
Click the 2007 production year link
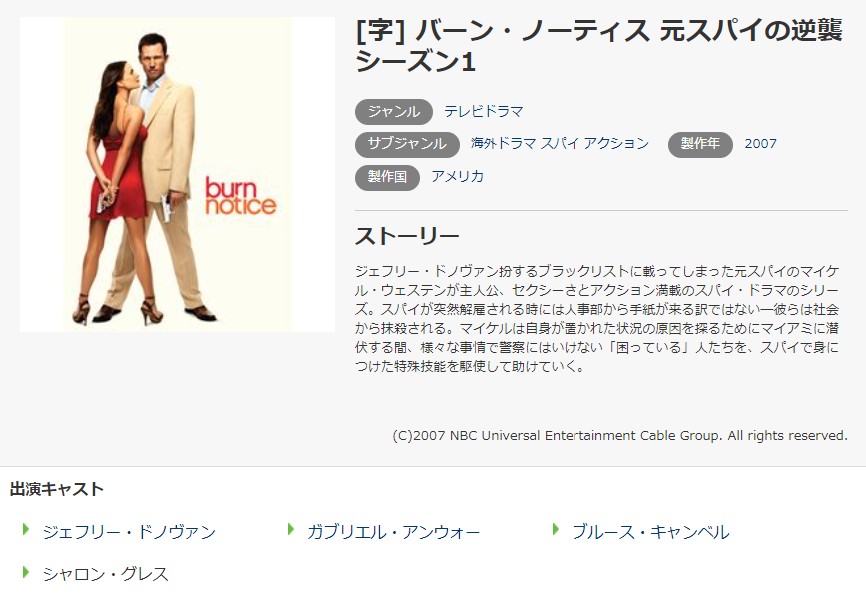pyautogui.click(x=761, y=144)
